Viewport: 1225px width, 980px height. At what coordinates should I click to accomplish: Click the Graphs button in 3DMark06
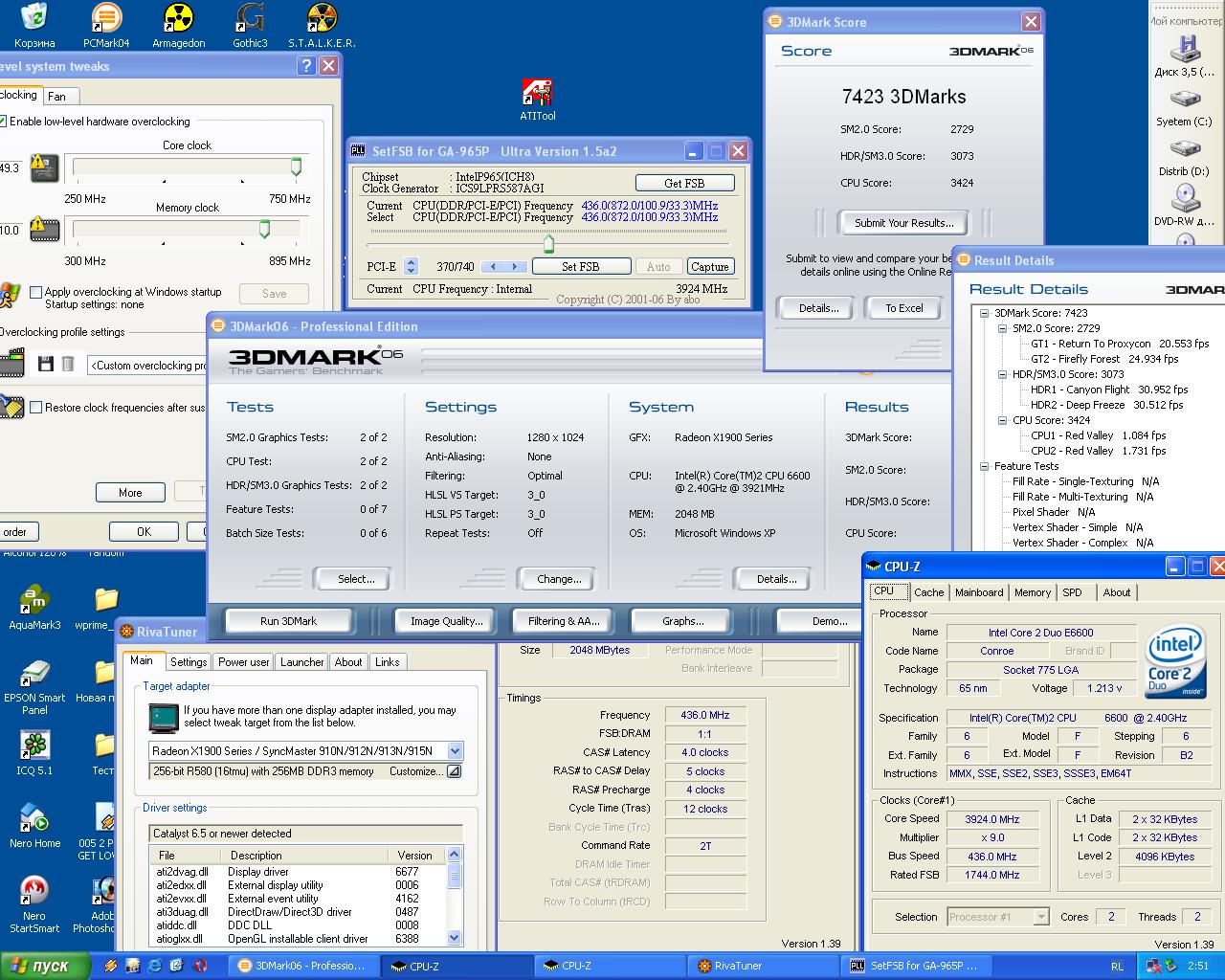682,621
